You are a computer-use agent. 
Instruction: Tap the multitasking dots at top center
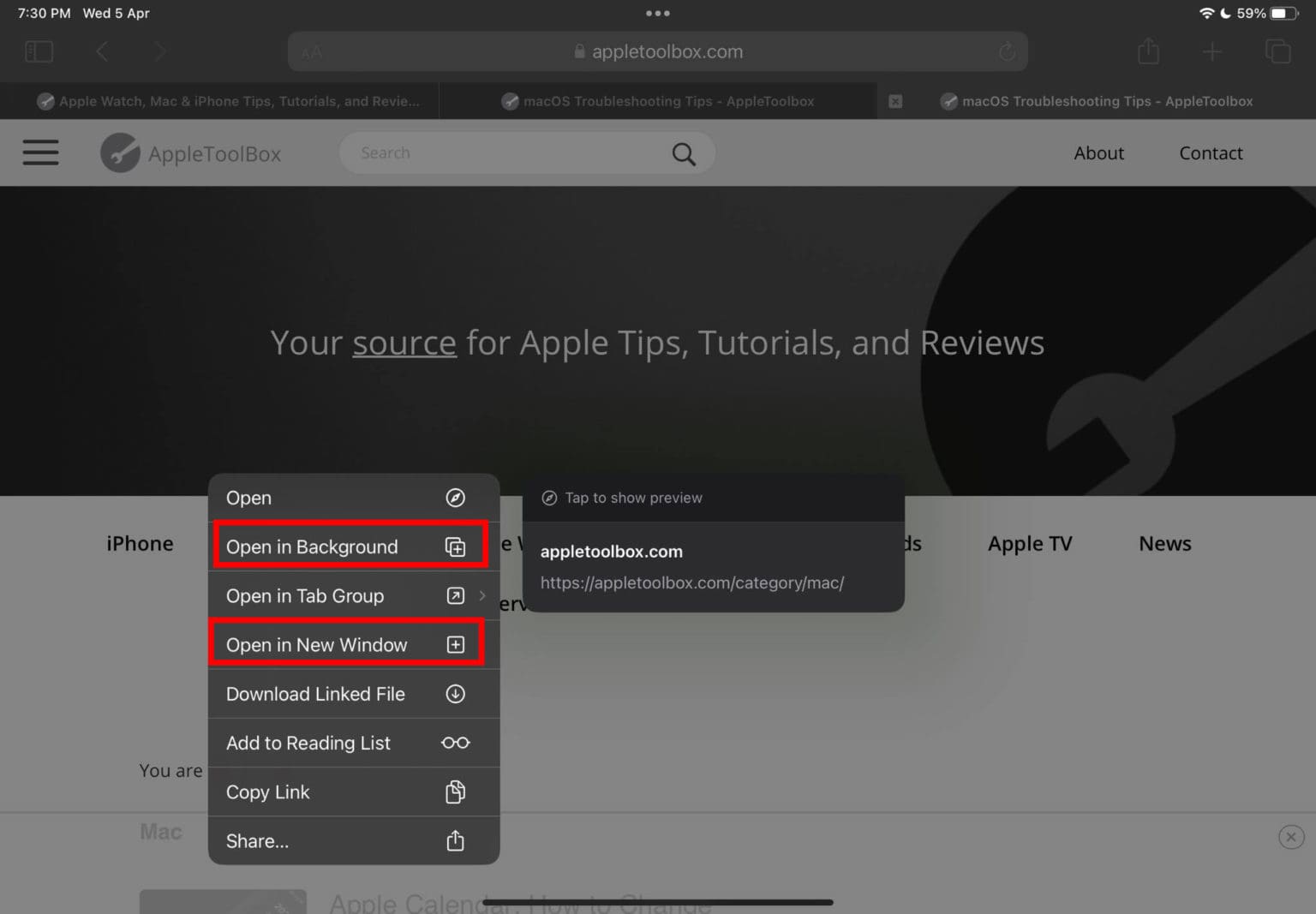(657, 13)
